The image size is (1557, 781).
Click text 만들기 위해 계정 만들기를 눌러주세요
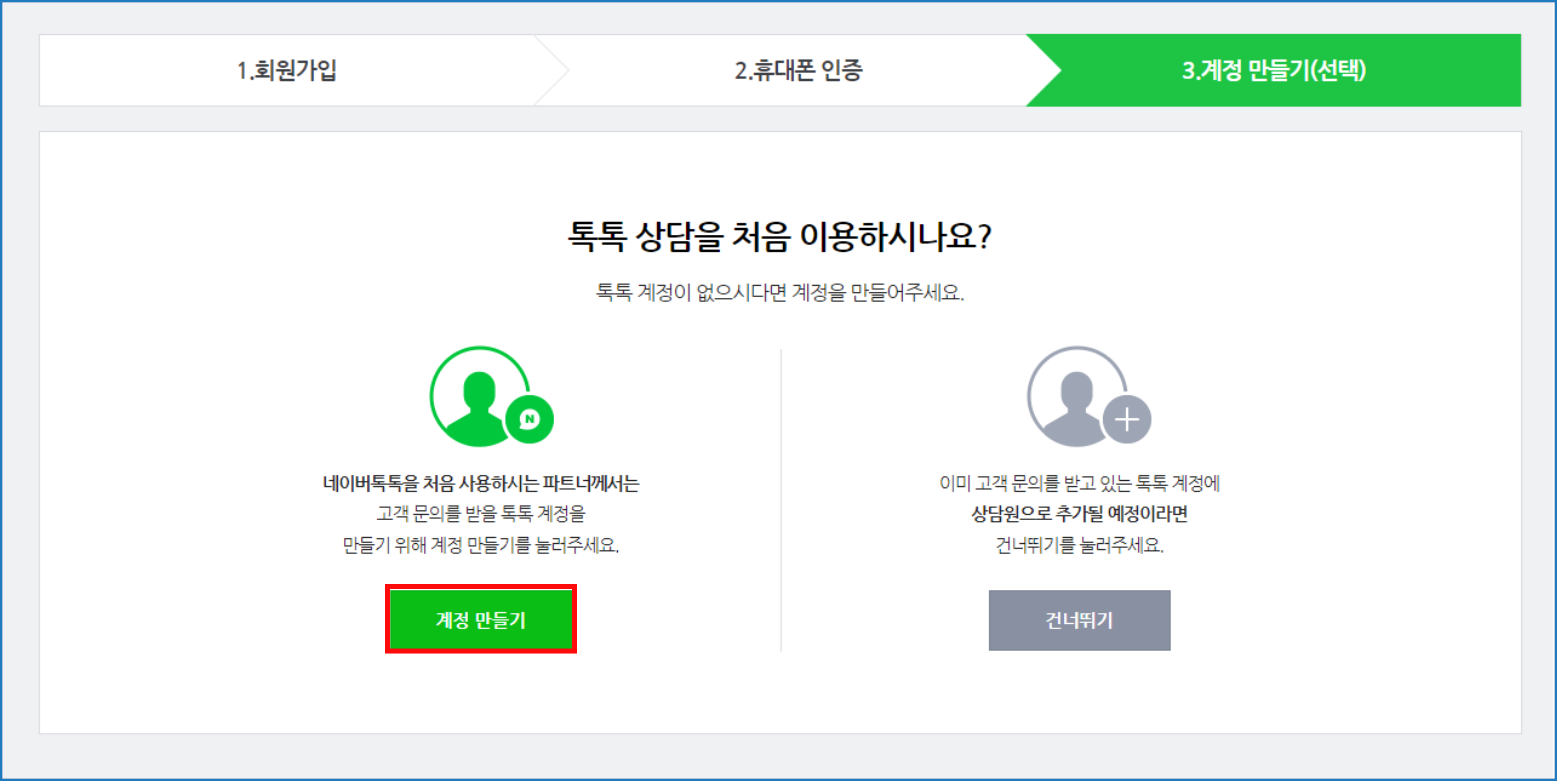[479, 547]
